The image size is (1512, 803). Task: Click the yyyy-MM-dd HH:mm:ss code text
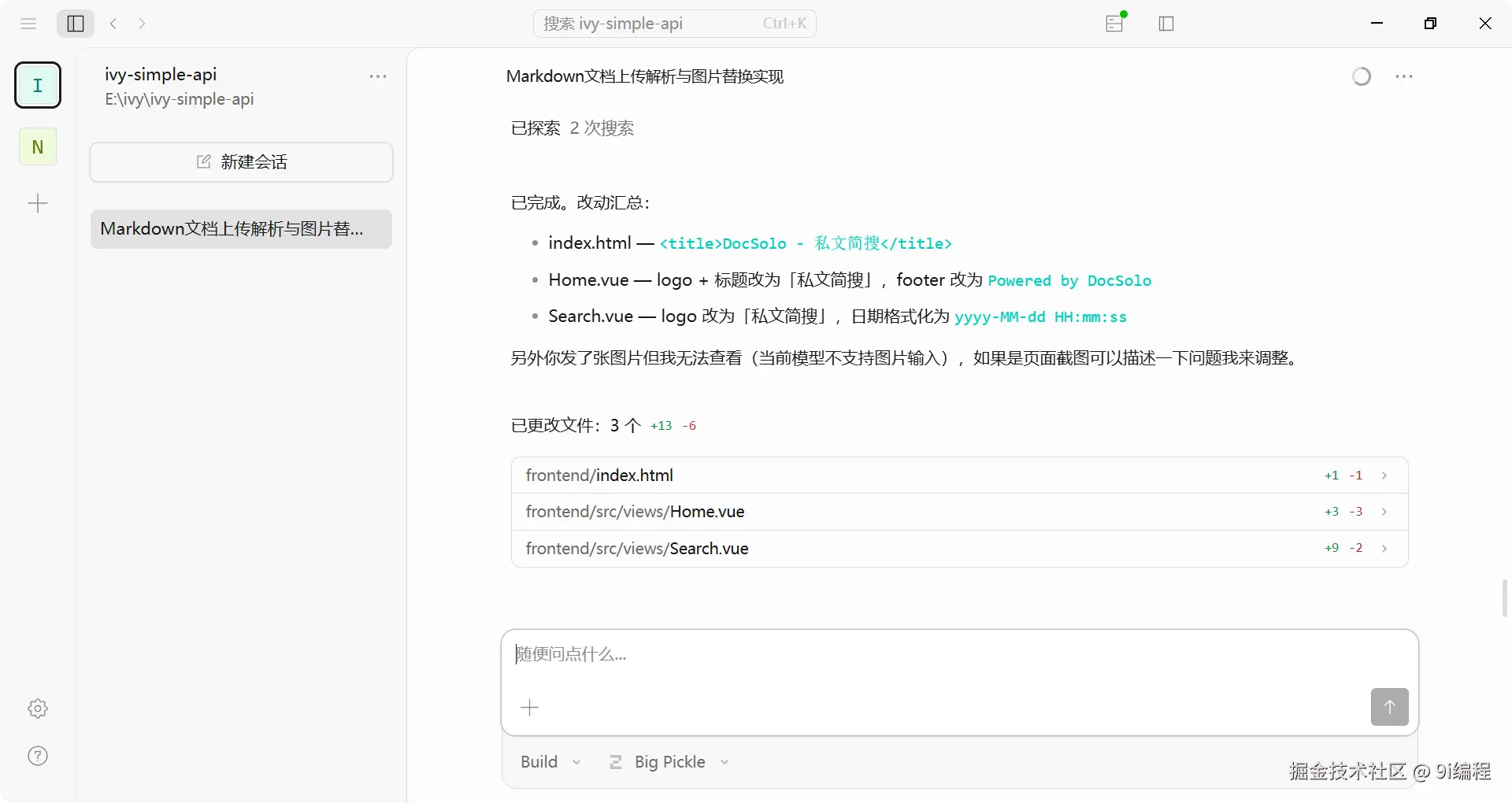point(1040,317)
